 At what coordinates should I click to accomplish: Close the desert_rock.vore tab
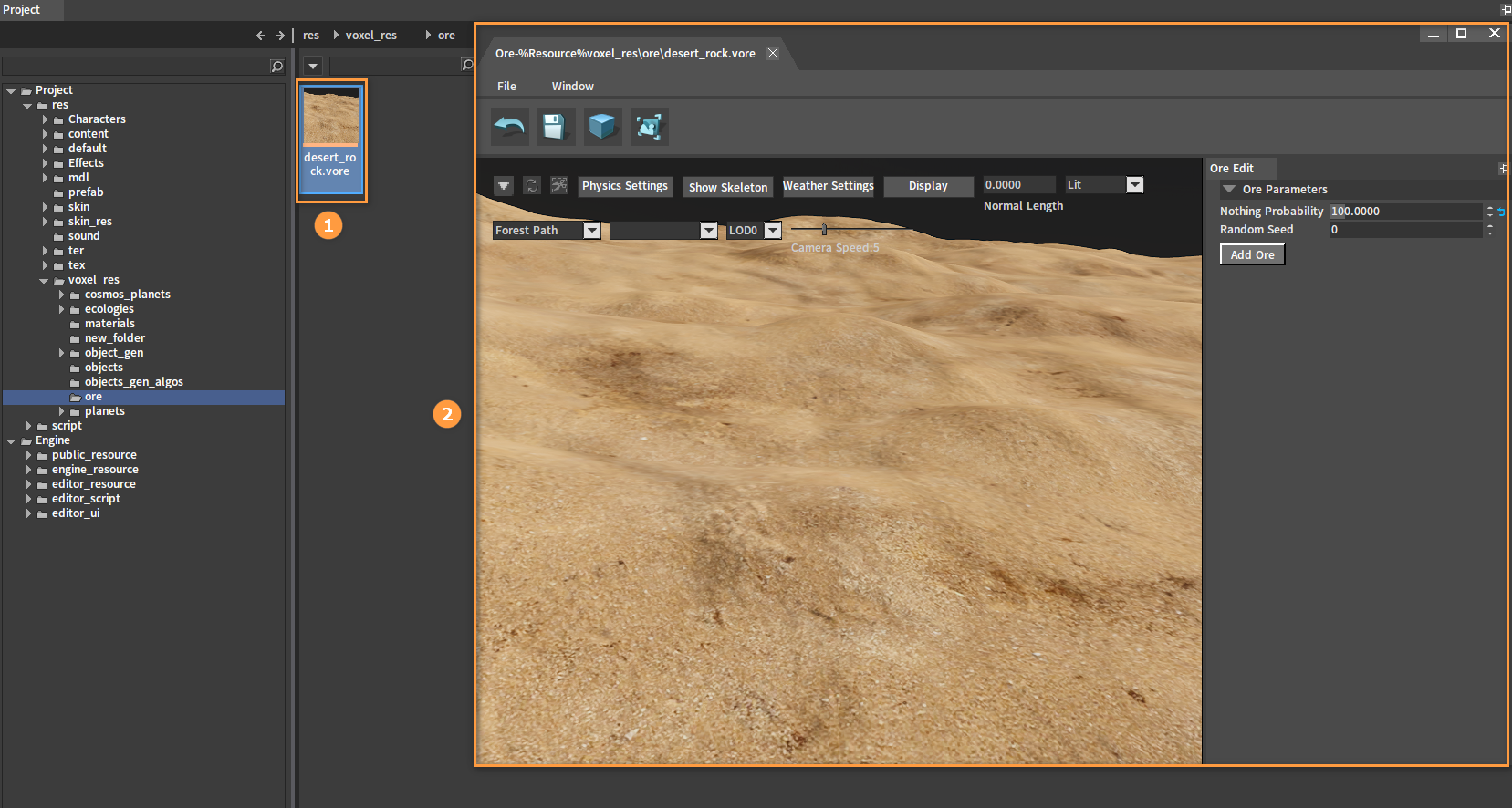click(x=773, y=53)
